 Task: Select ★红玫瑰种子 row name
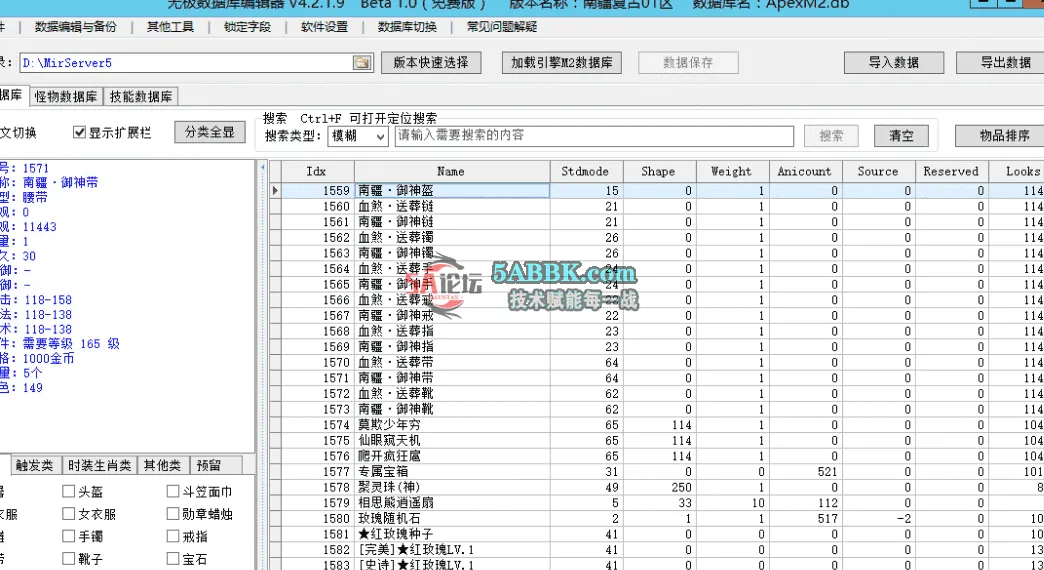click(452, 534)
